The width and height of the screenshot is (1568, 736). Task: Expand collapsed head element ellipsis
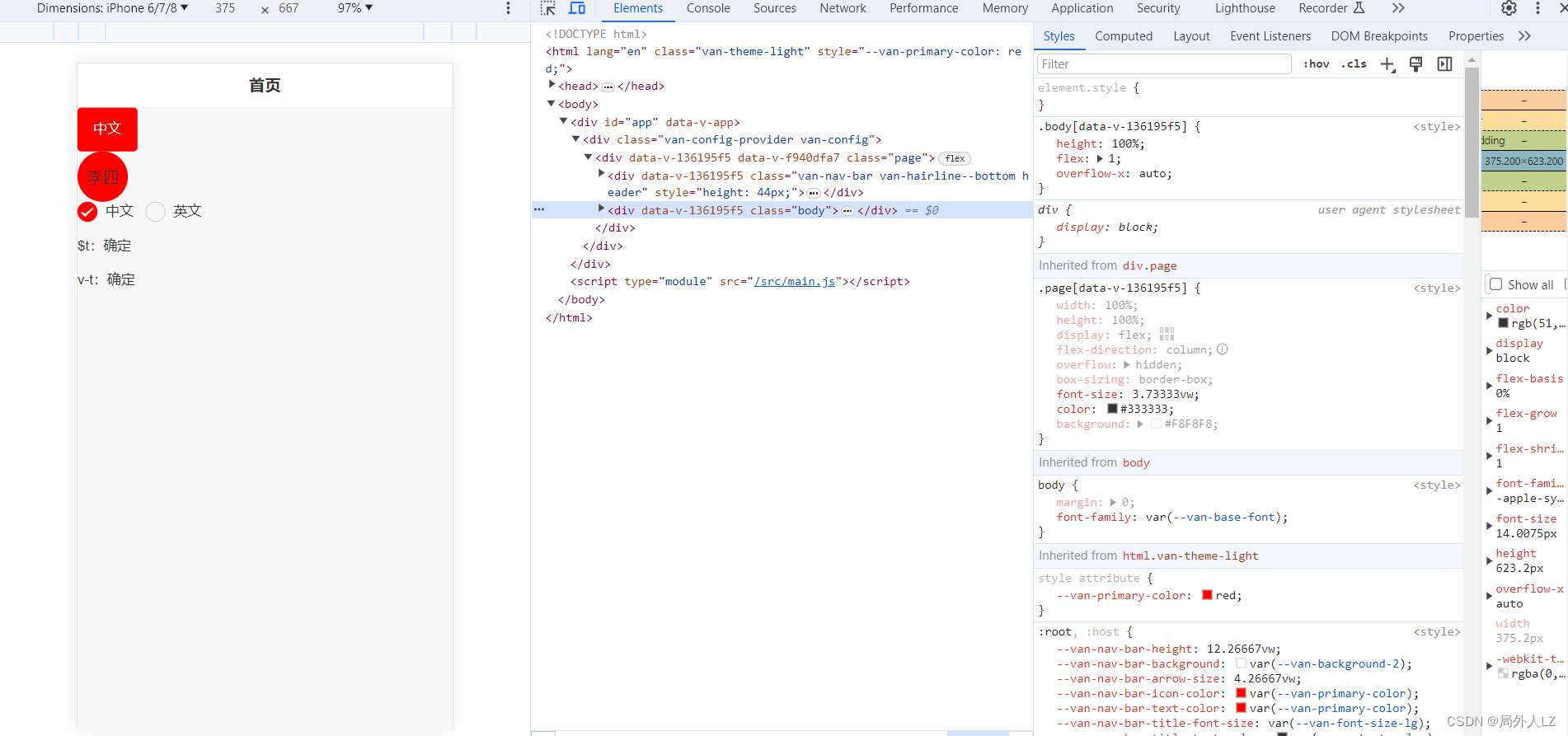tap(608, 87)
